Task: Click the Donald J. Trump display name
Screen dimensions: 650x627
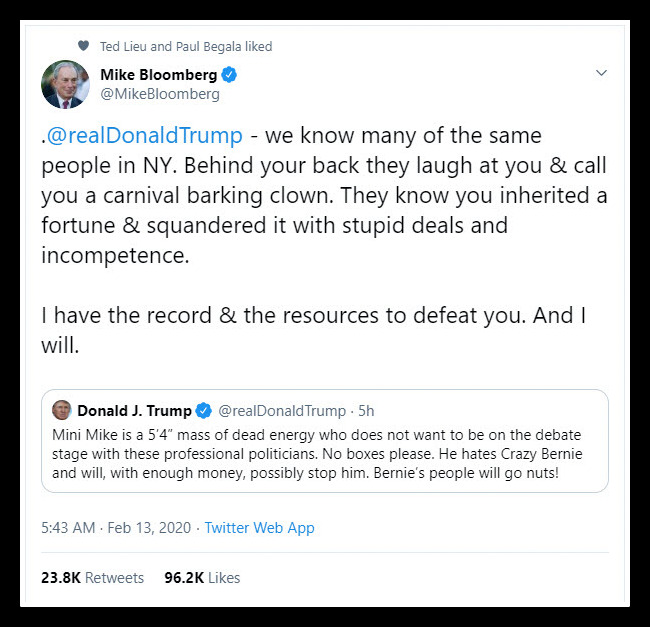Action: coord(134,410)
